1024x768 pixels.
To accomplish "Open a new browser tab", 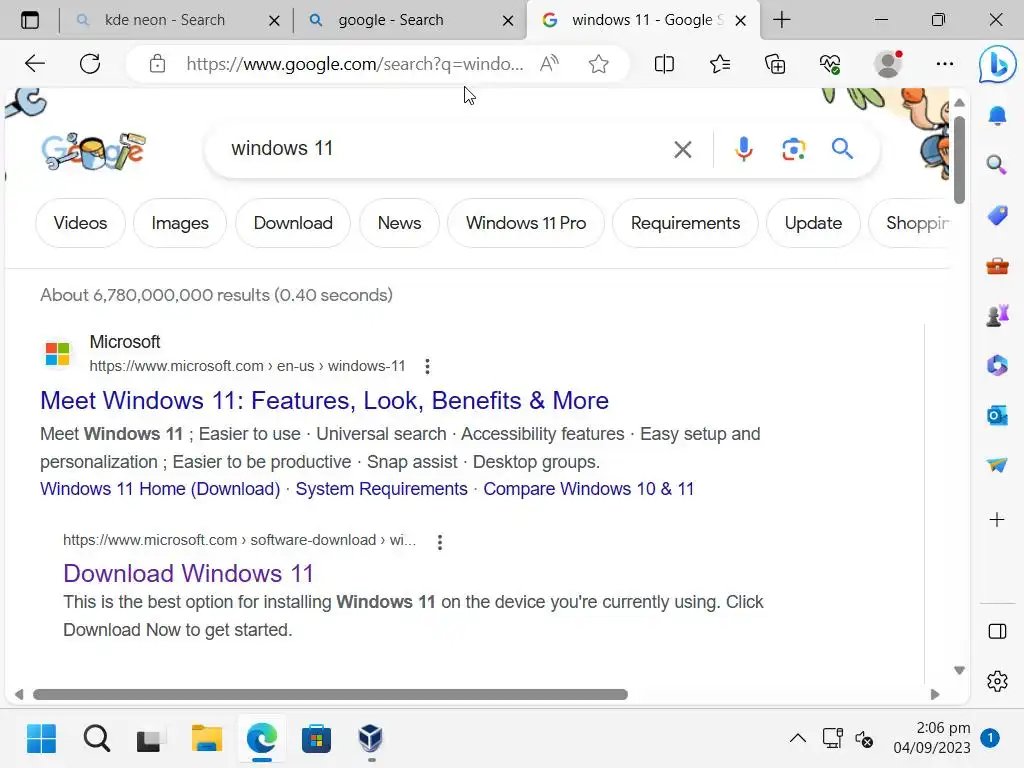I will pos(782,20).
